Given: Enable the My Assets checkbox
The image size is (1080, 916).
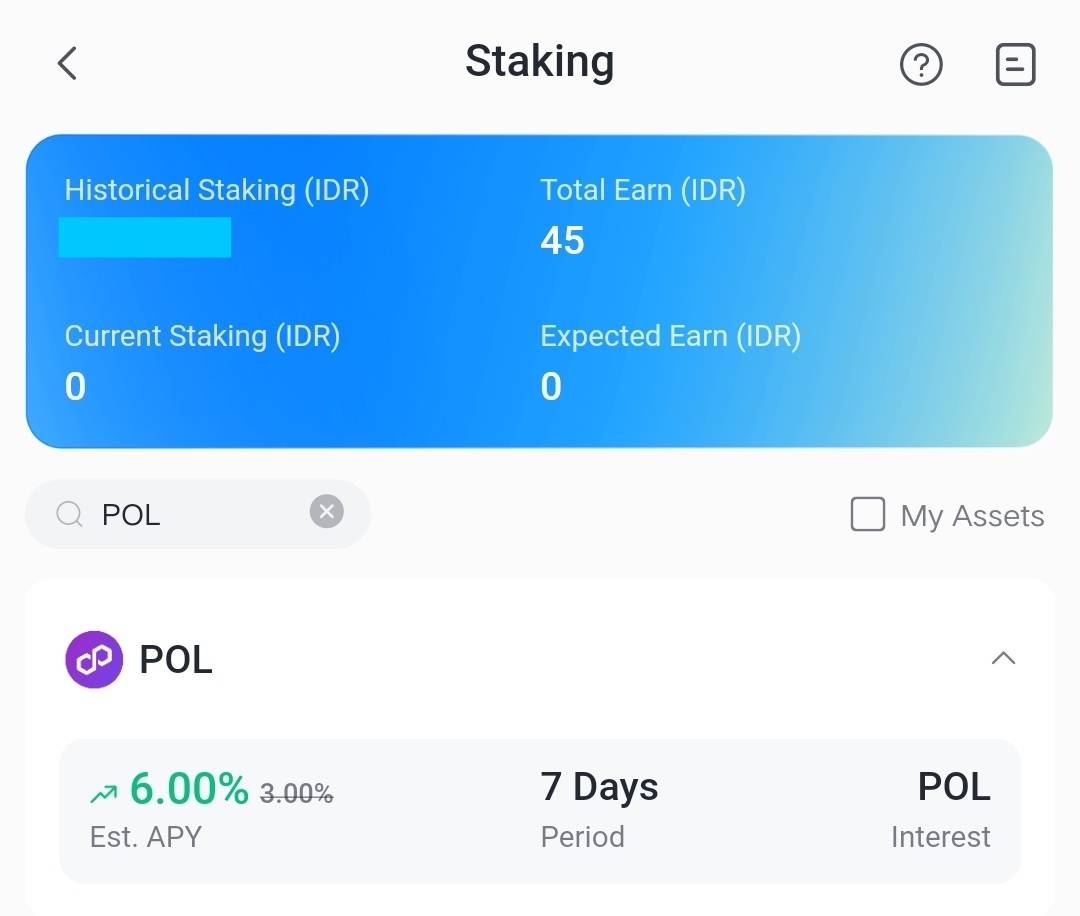Looking at the screenshot, I should pos(867,515).
